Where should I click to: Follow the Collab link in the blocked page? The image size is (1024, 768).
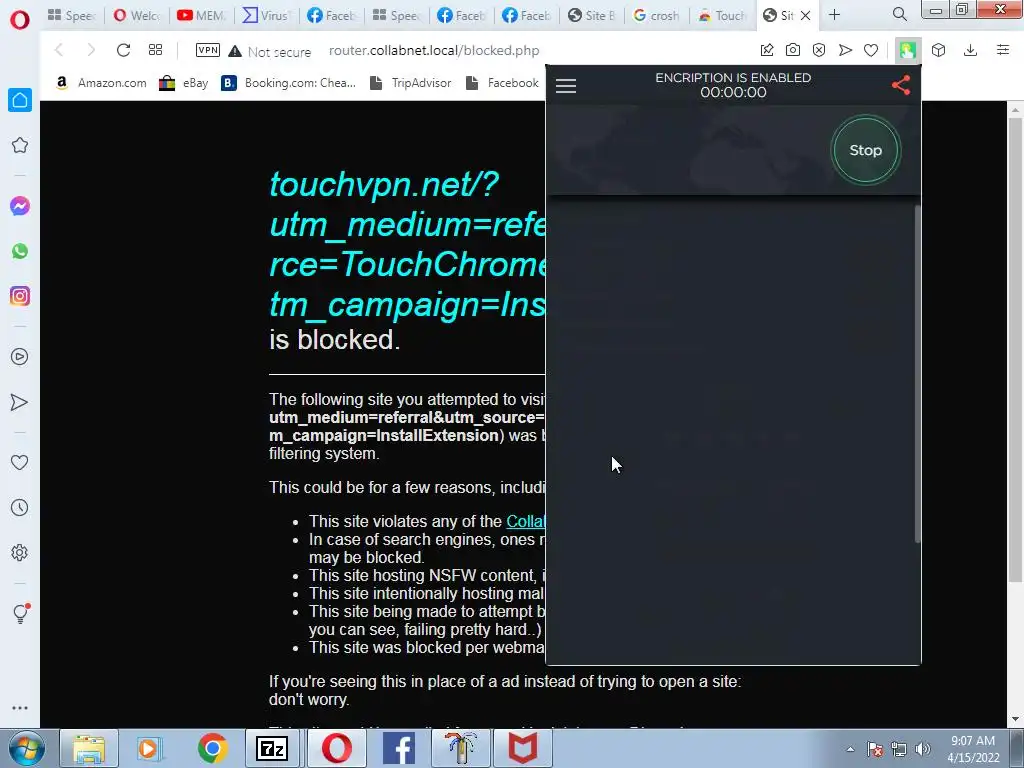[526, 521]
